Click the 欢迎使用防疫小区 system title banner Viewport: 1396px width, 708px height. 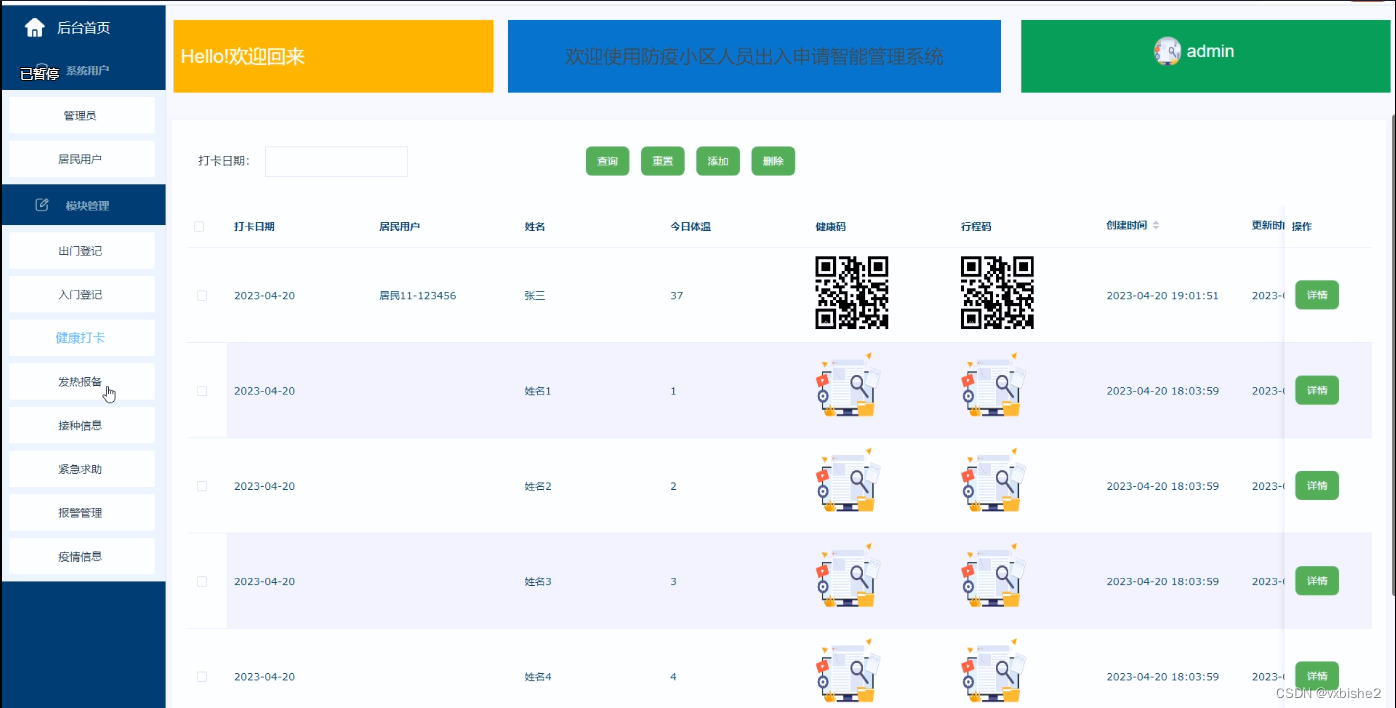(754, 56)
